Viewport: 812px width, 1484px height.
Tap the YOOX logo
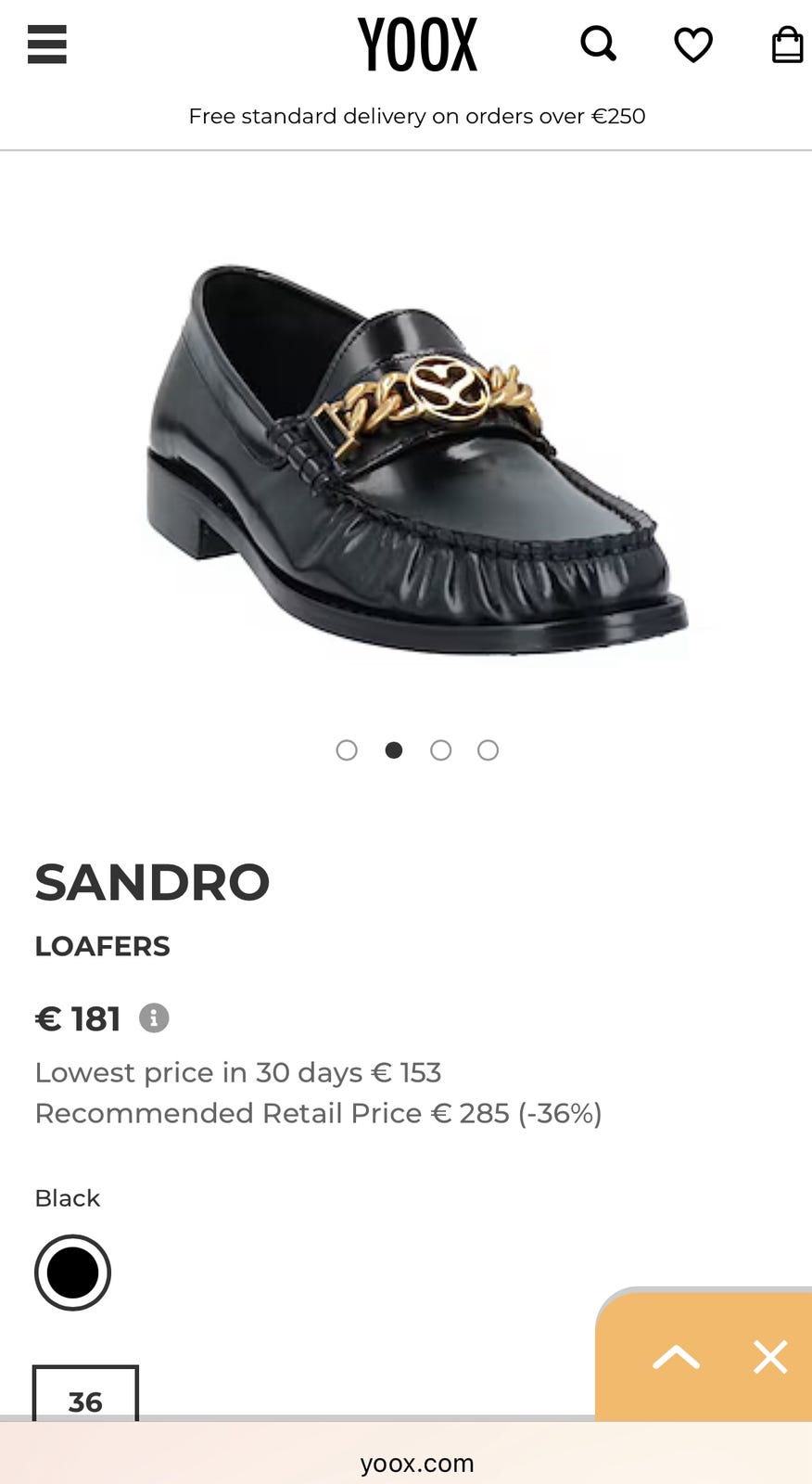point(417,45)
